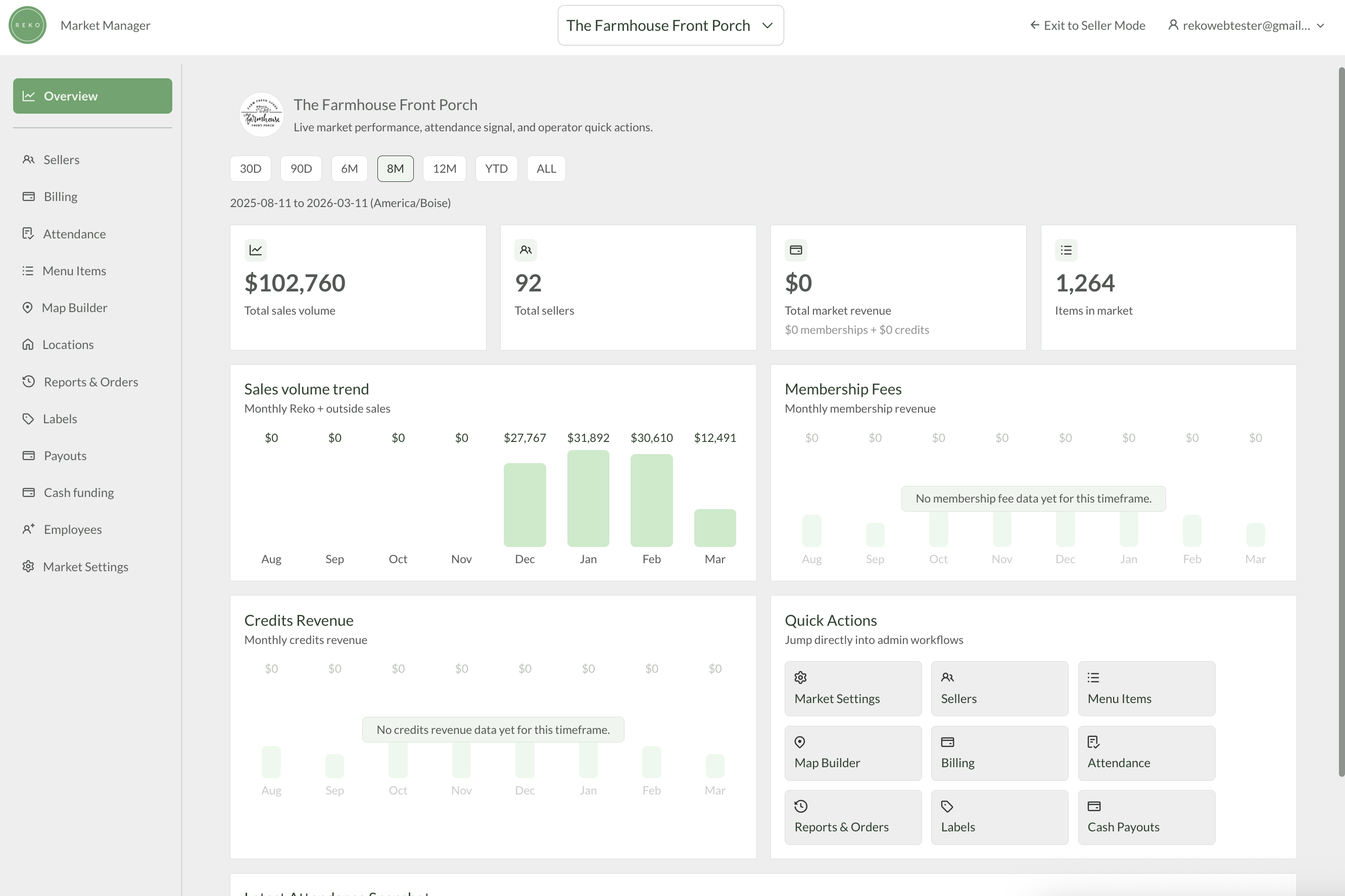Image resolution: width=1345 pixels, height=896 pixels.
Task: Click the REKO logo icon
Action: (27, 25)
